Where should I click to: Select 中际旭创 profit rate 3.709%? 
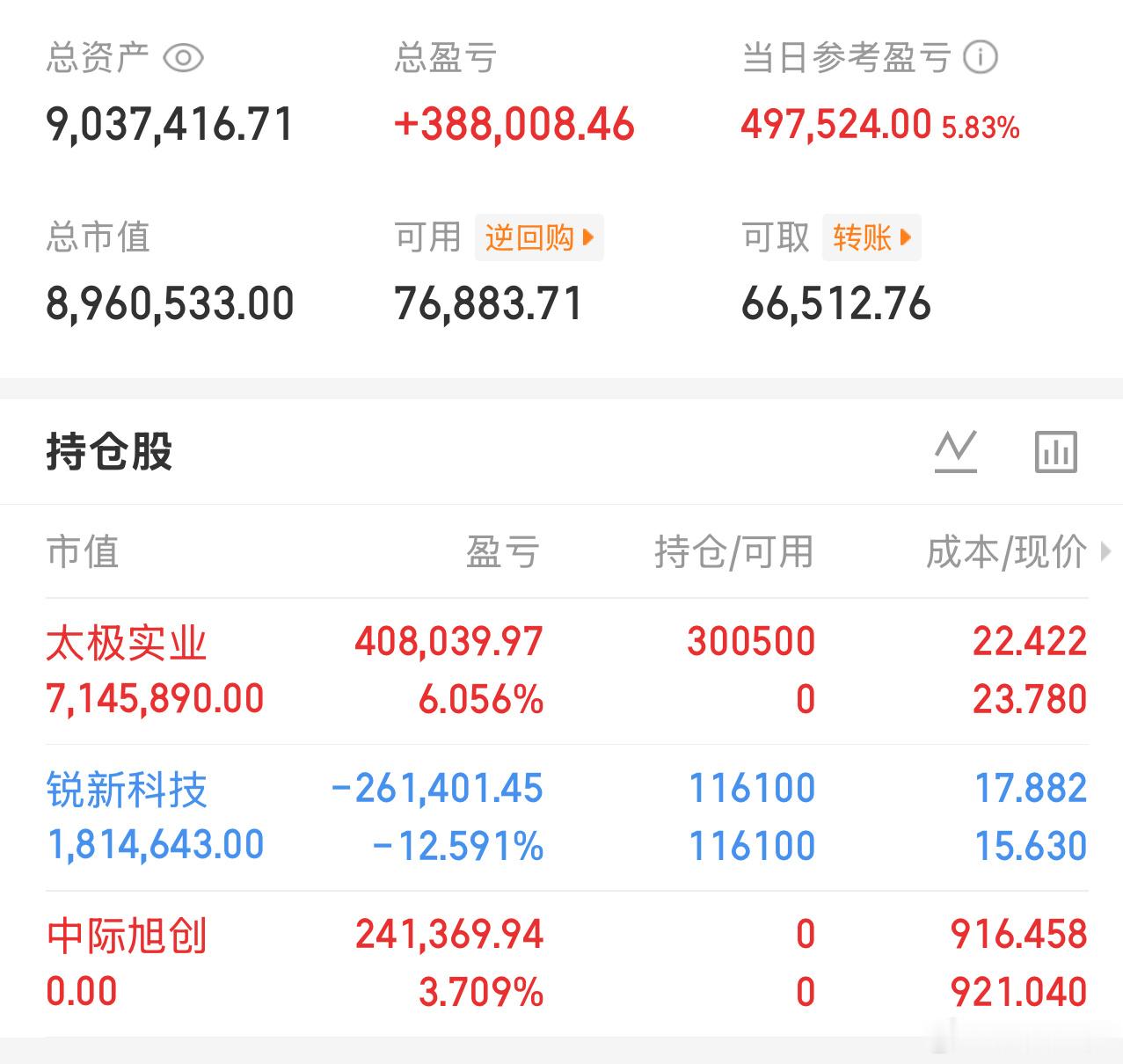point(480,992)
